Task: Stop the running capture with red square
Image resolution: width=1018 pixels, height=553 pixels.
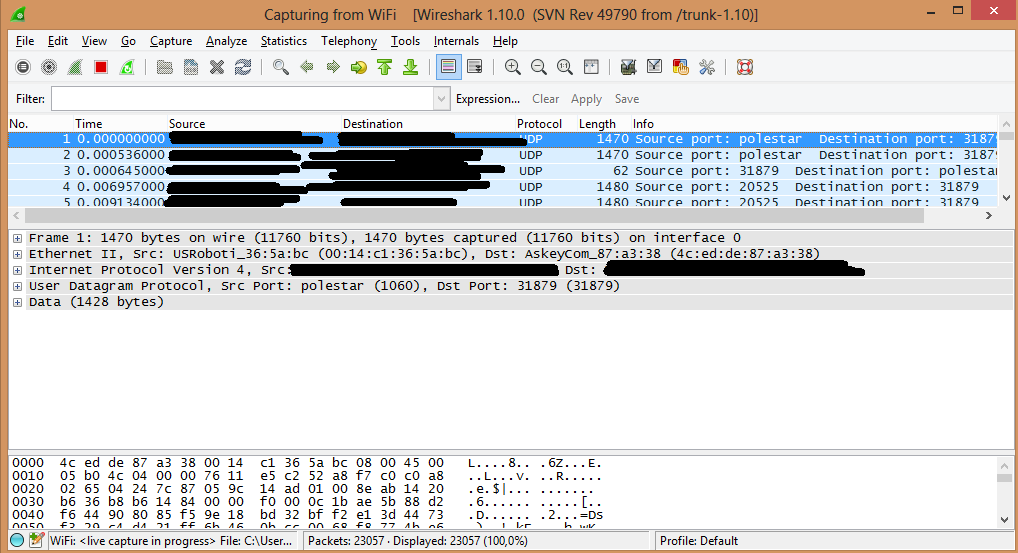Action: (x=101, y=67)
